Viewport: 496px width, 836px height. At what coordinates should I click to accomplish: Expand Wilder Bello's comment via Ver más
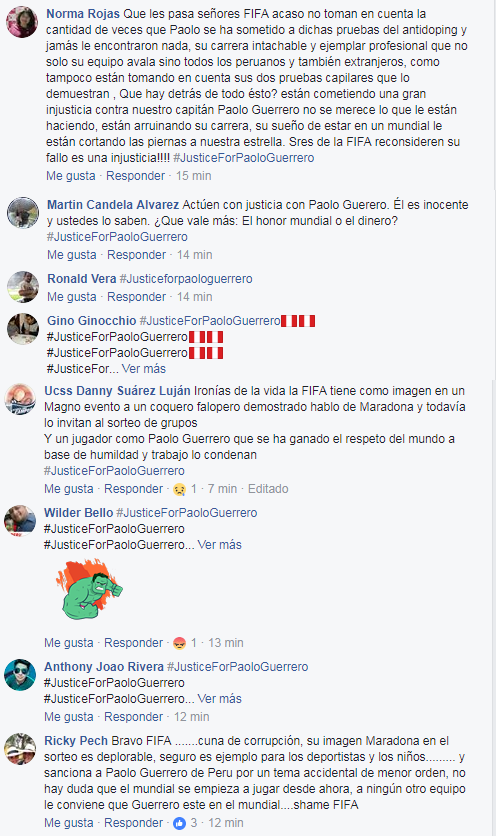click(x=219, y=544)
